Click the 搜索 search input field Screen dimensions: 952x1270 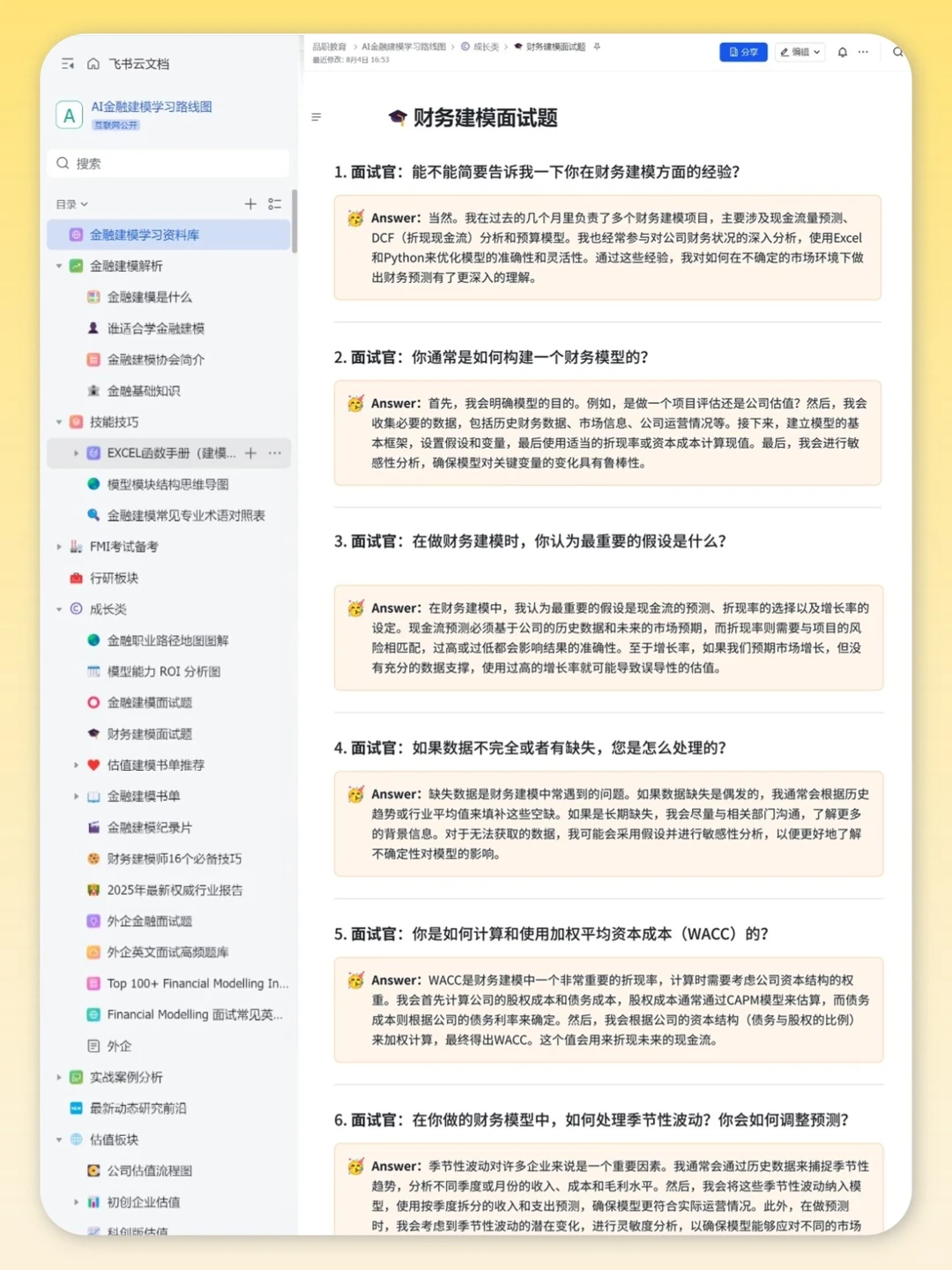point(167,163)
